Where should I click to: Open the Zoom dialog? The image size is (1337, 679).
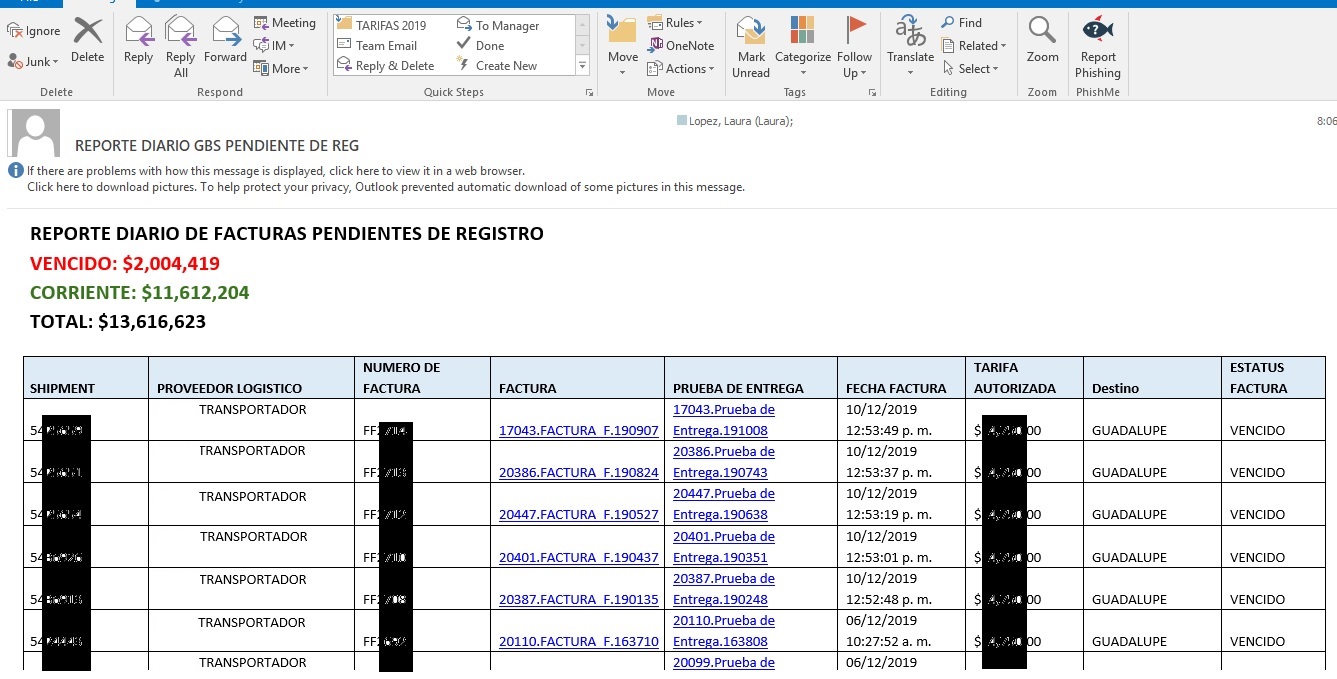pyautogui.click(x=1042, y=40)
